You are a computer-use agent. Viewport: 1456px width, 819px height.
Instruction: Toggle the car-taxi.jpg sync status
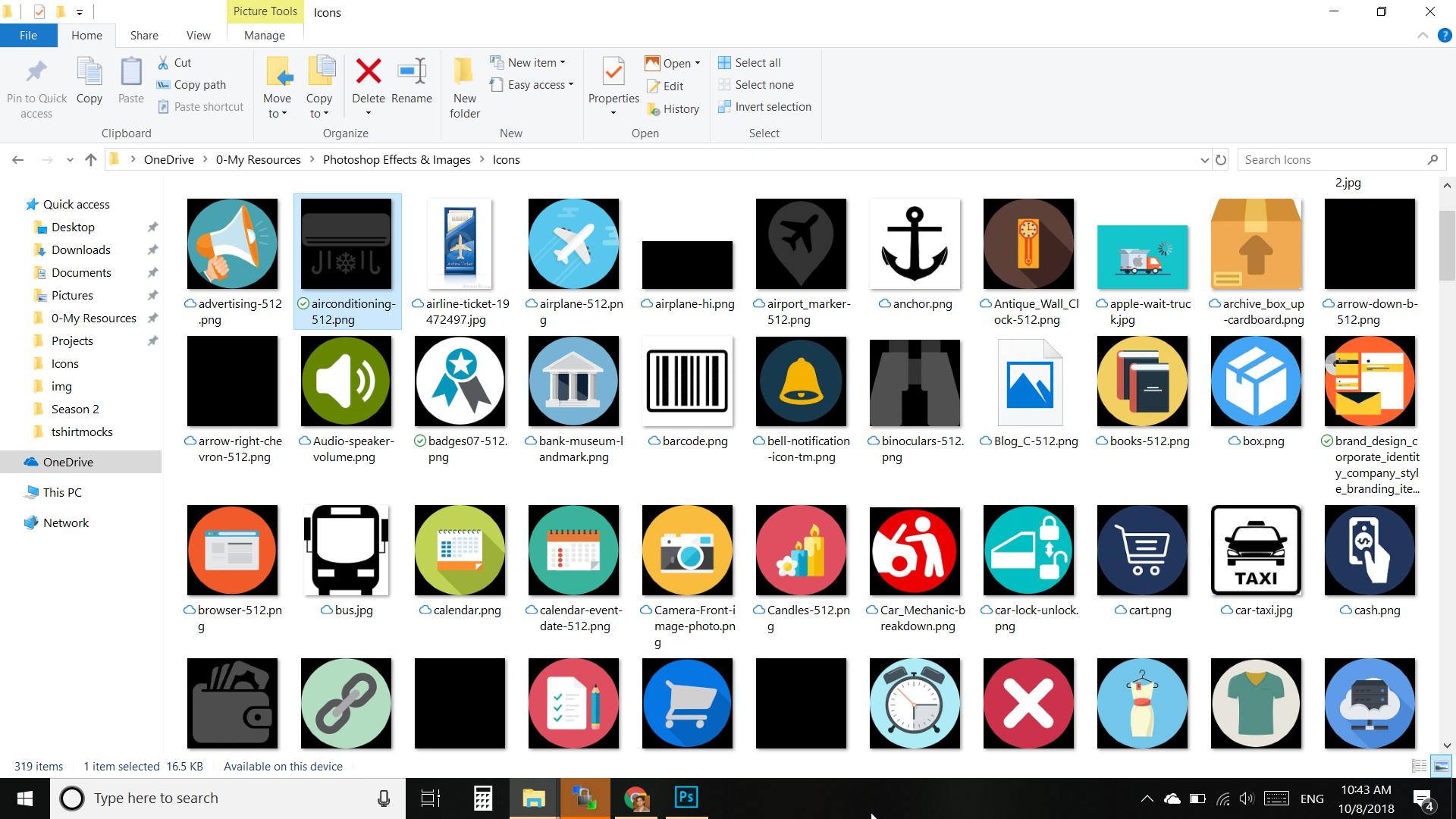point(1225,609)
